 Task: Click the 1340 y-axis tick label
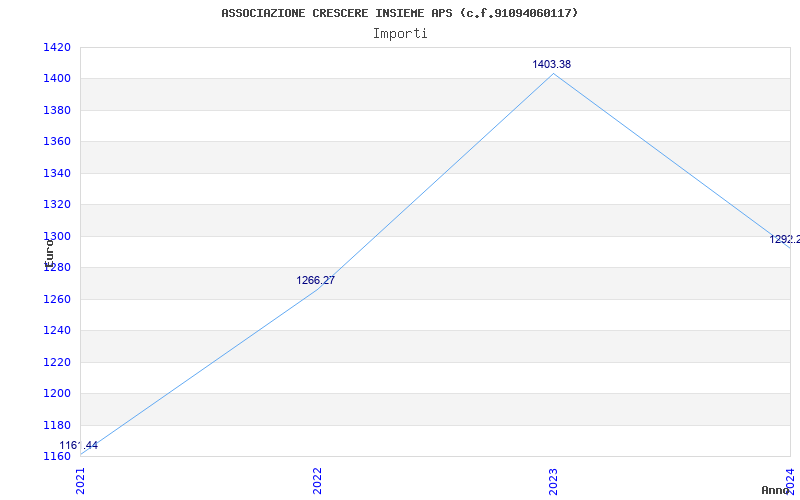(x=57, y=173)
